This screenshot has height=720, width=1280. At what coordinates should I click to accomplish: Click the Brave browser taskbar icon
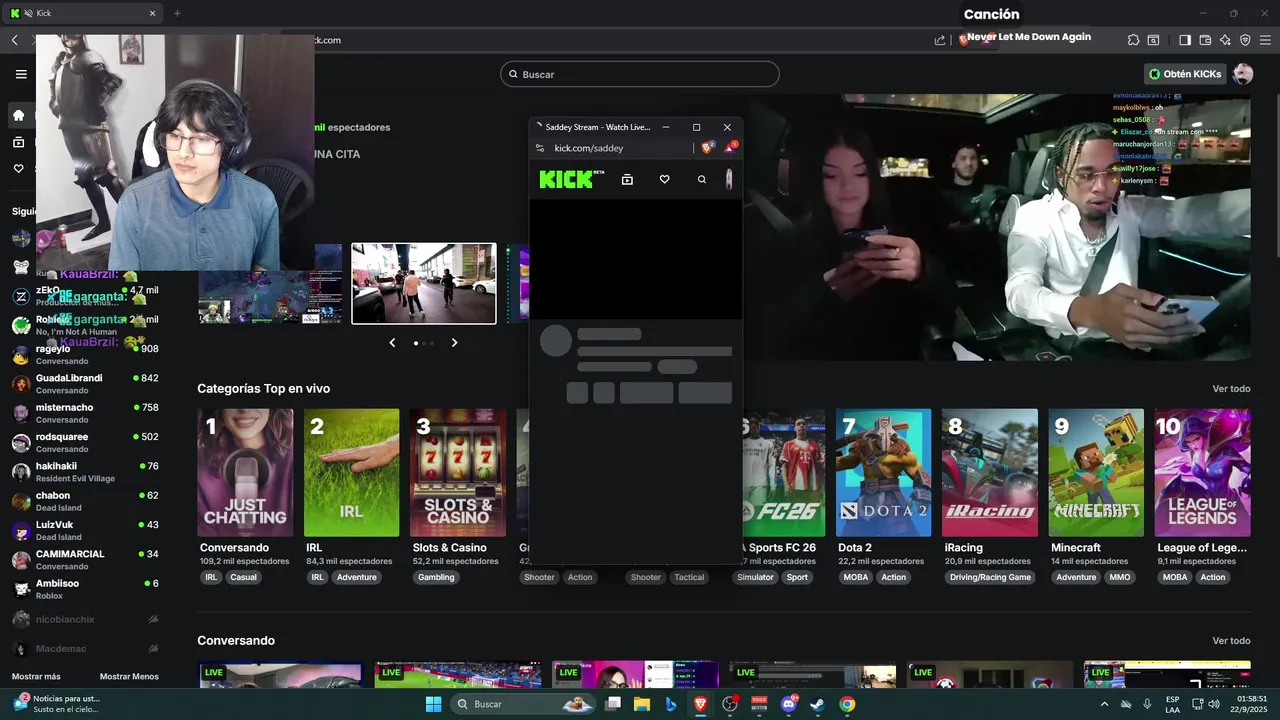[700, 704]
